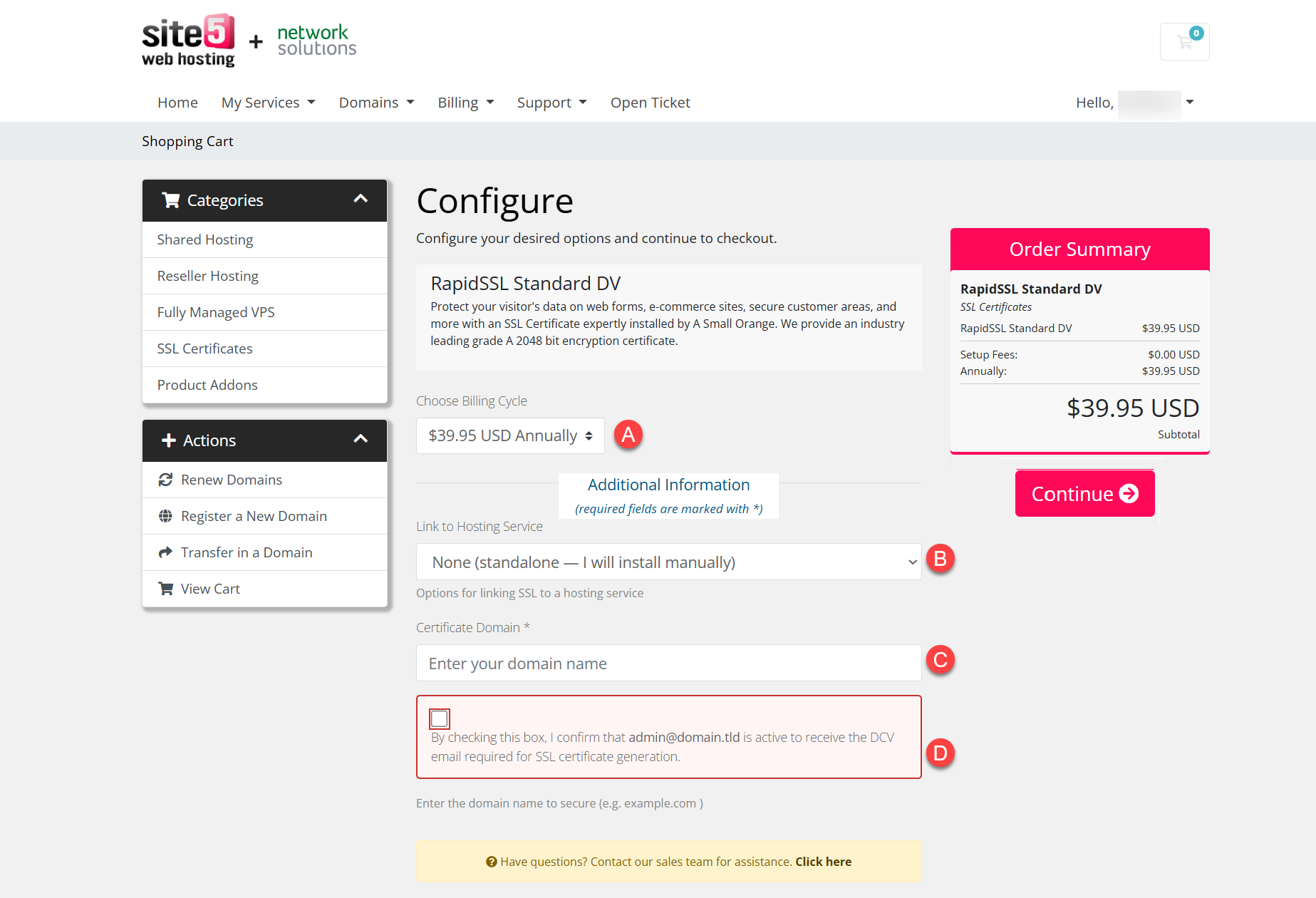Expand the Support menu
This screenshot has height=898, width=1316.
[551, 103]
